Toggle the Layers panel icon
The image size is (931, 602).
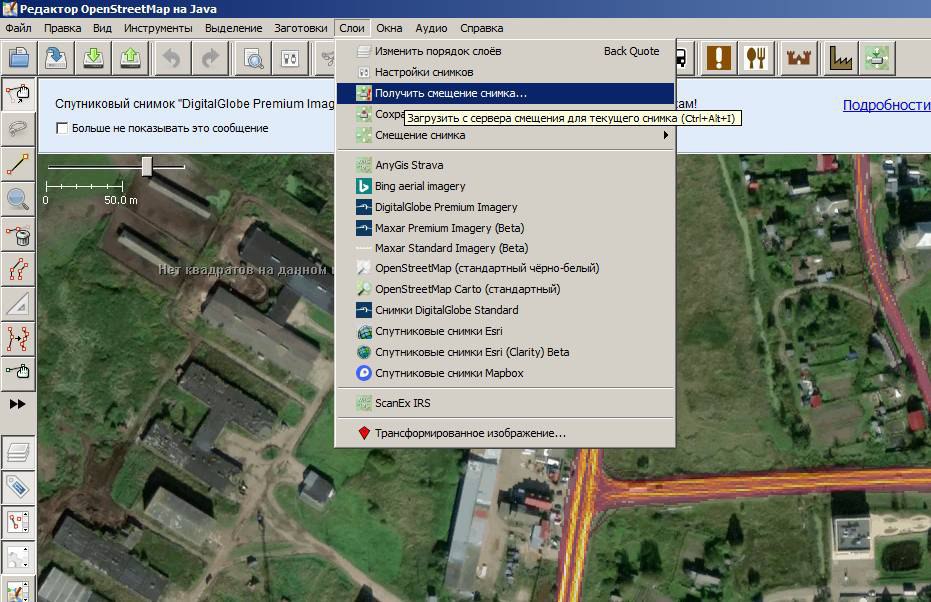[18, 452]
